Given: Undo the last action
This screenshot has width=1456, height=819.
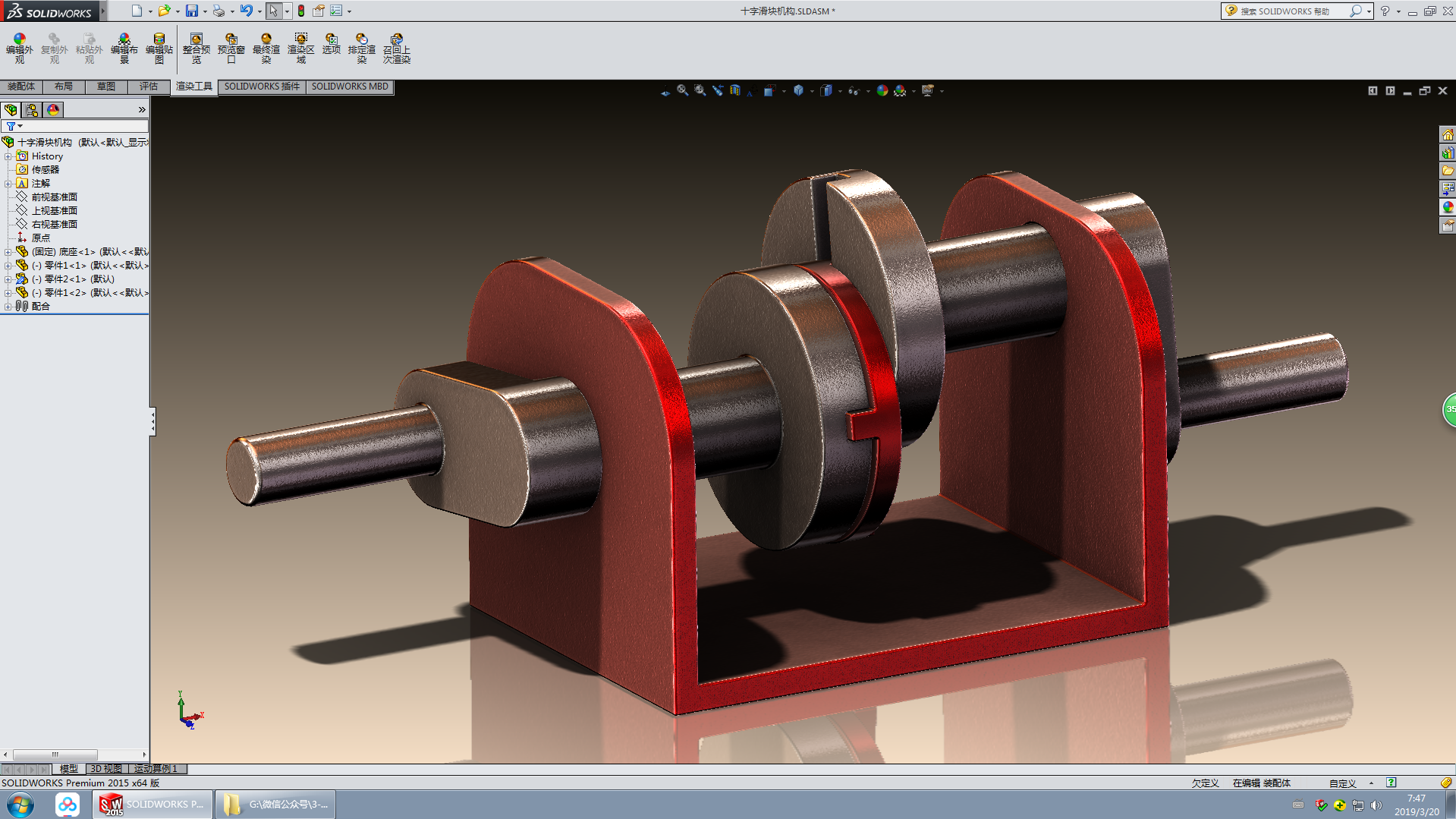Looking at the screenshot, I should pyautogui.click(x=247, y=11).
